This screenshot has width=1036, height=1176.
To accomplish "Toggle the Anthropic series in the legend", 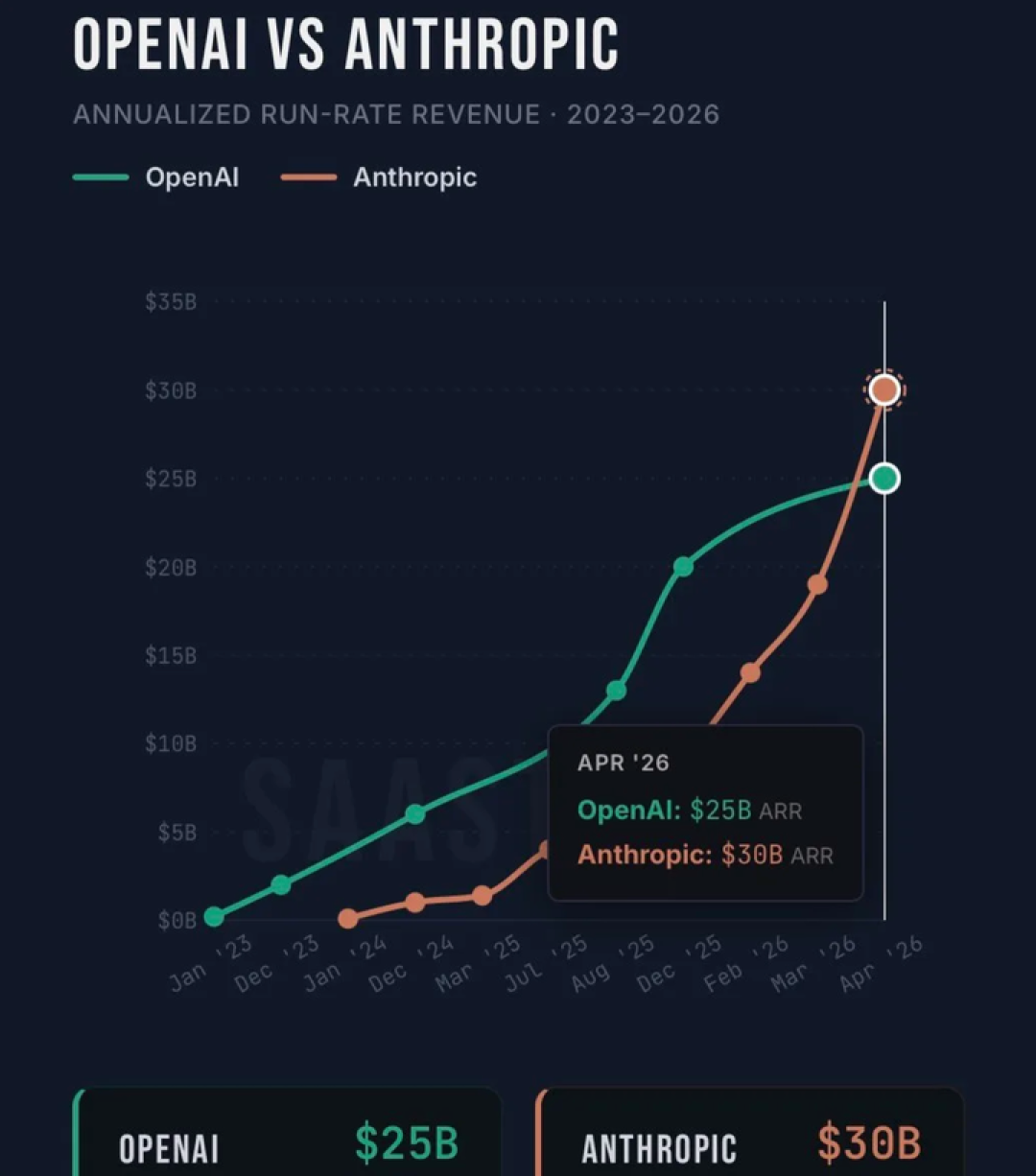I will pos(379,177).
